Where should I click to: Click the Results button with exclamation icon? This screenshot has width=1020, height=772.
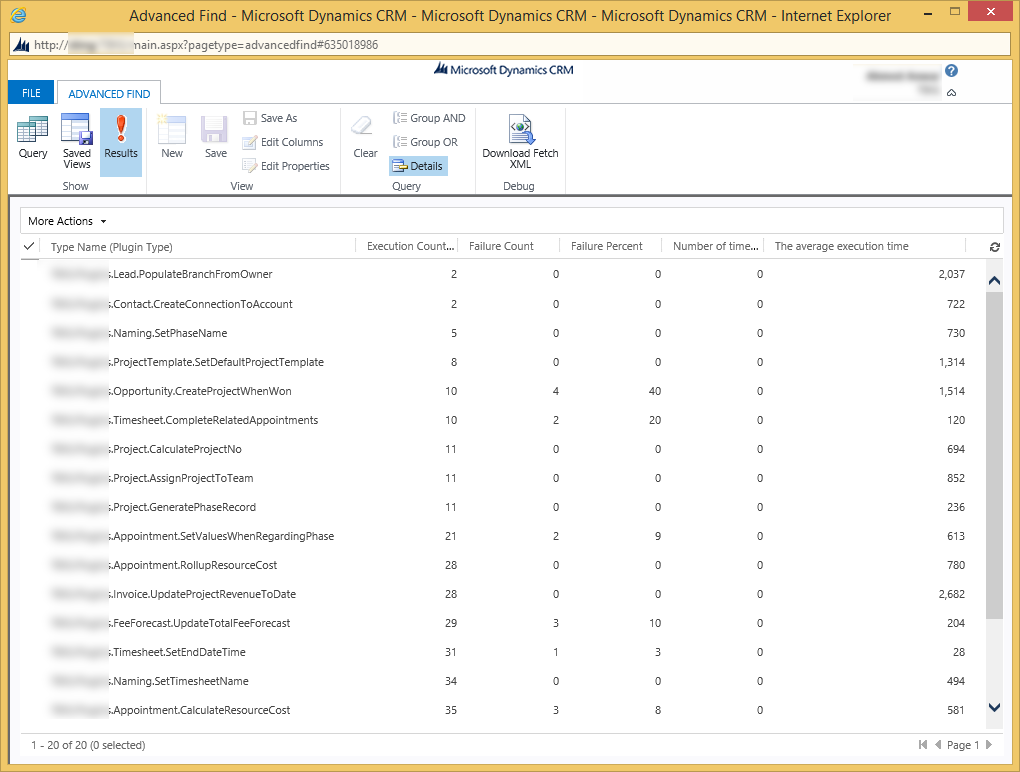pyautogui.click(x=121, y=139)
